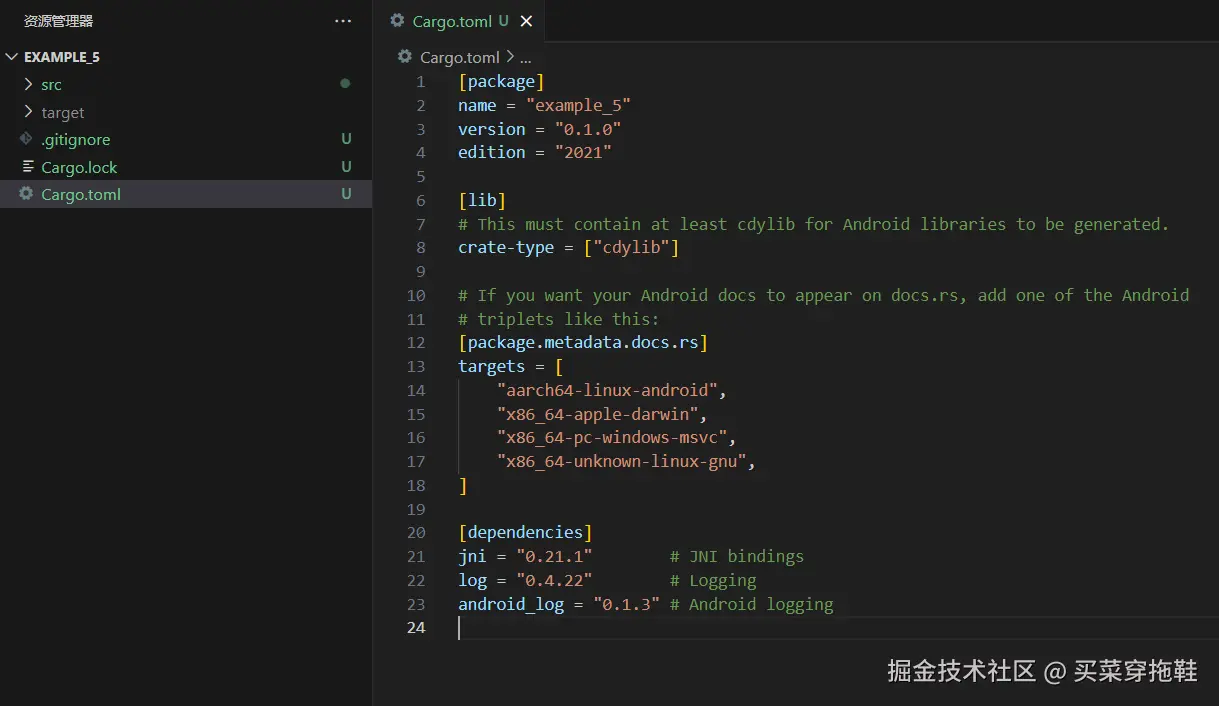Viewport: 1219px width, 706px height.
Task: Switch to the Cargo.toml editor tab
Action: point(453,21)
